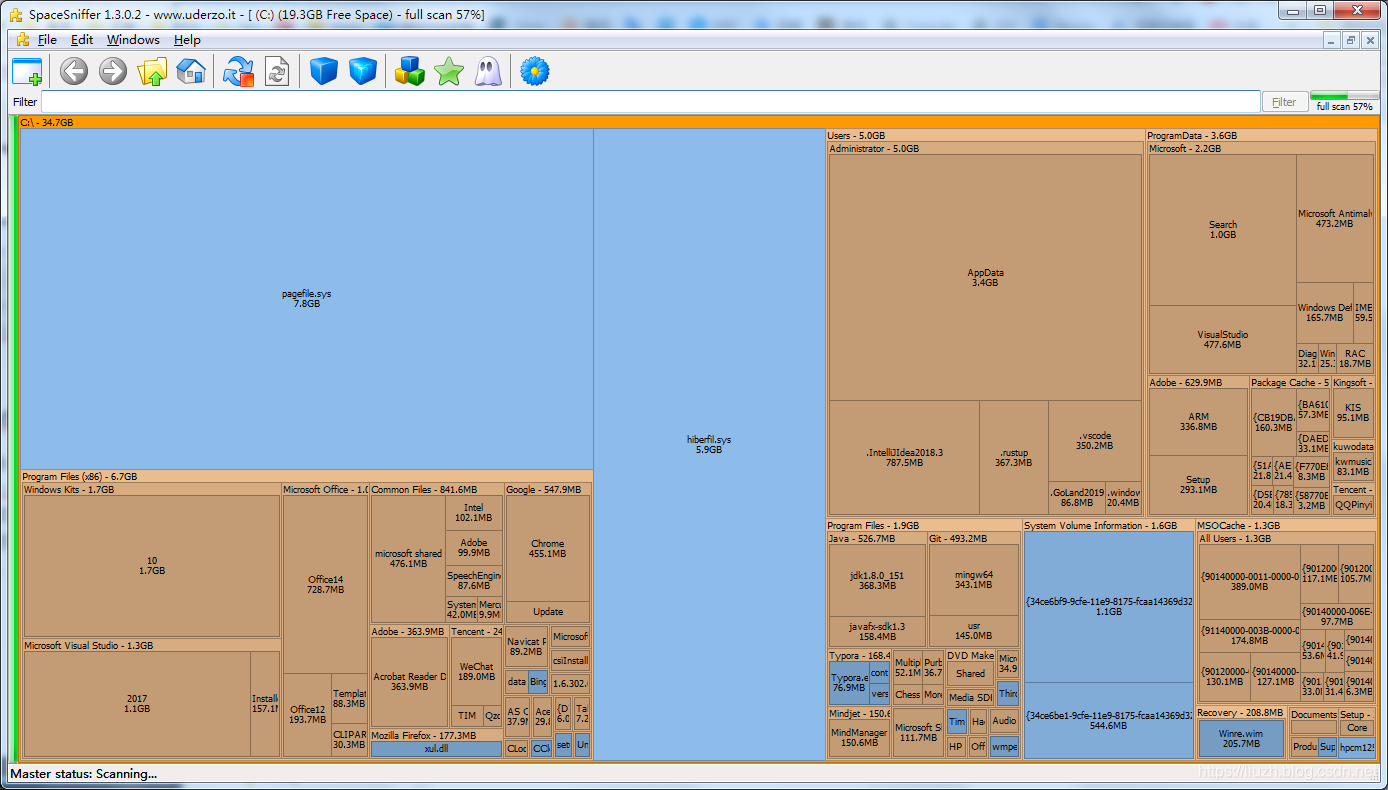Image resolution: width=1388 pixels, height=790 pixels.
Task: Go to the home folder view
Action: click(191, 71)
